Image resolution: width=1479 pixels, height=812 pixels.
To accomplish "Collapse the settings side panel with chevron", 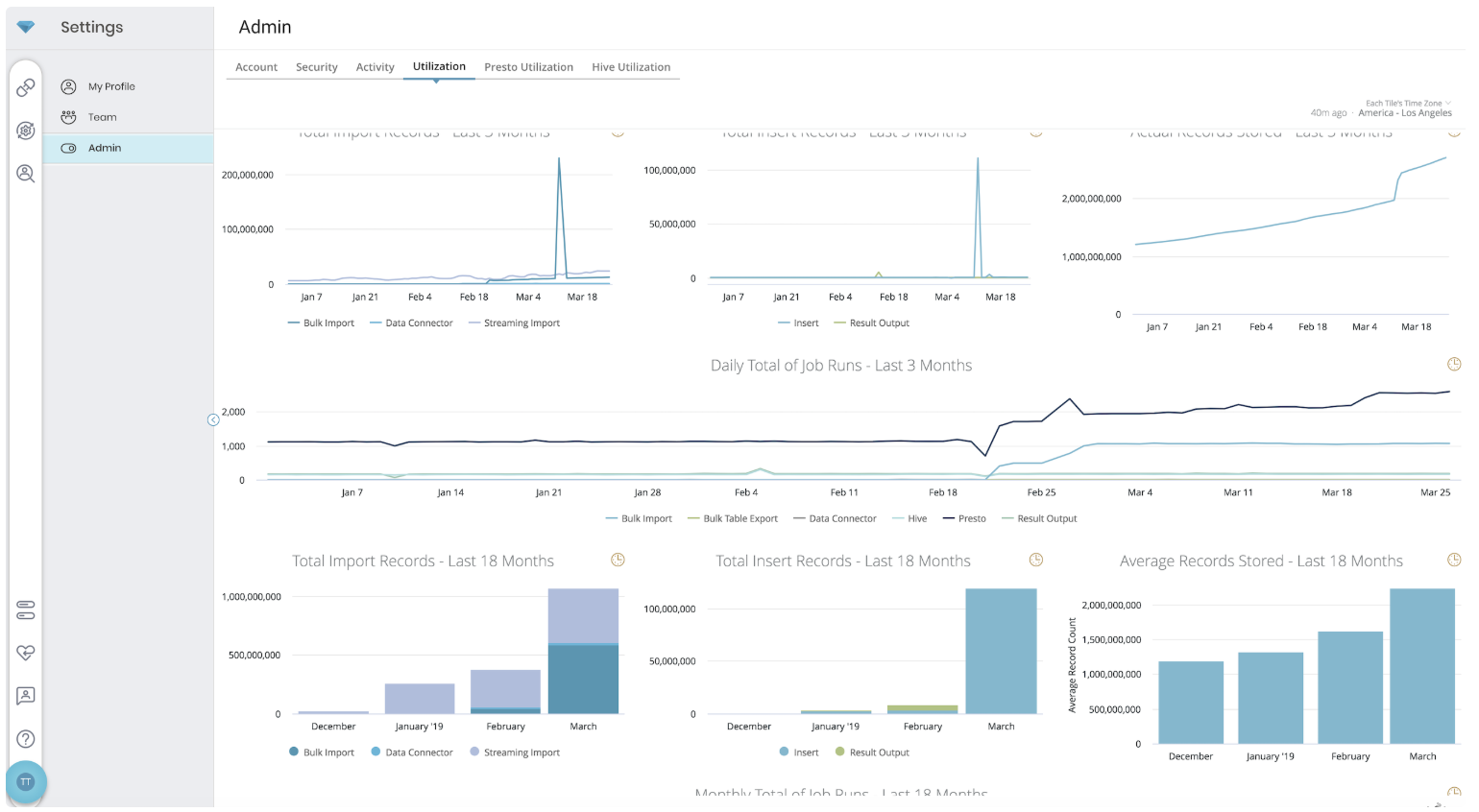I will click(213, 420).
